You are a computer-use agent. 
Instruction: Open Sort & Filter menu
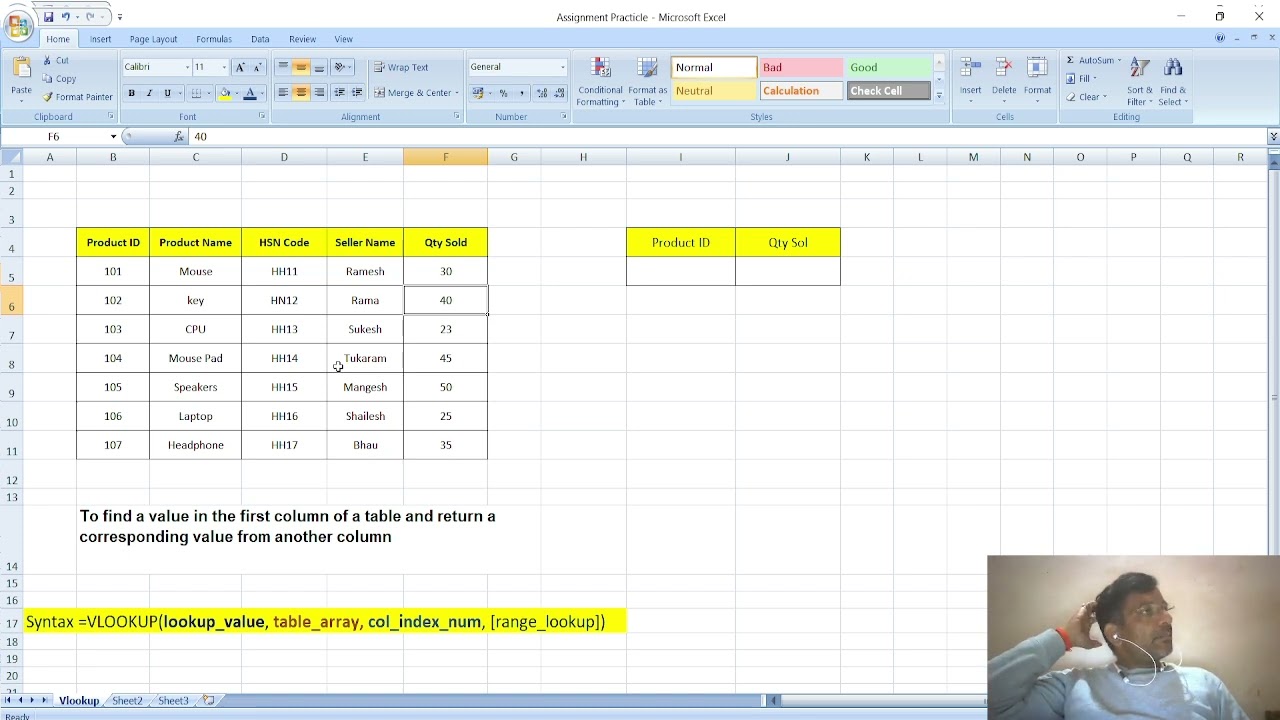1139,81
